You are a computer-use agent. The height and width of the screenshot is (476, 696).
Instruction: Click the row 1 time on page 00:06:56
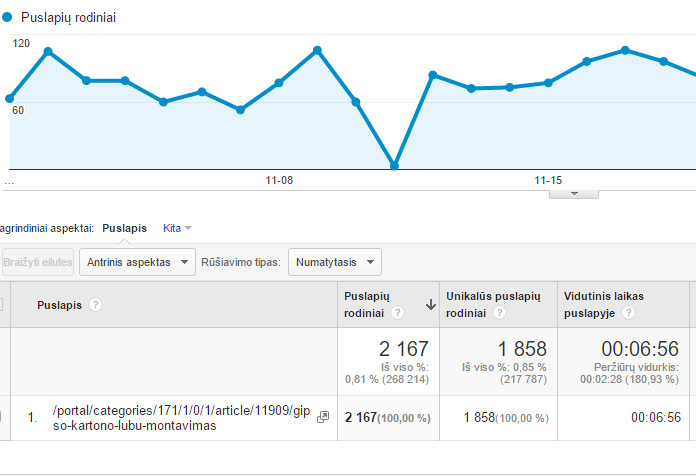click(x=656, y=417)
